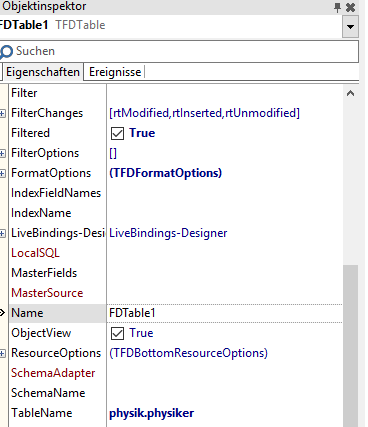Select the MasterFields property
368x427 pixels.
(x=44, y=273)
